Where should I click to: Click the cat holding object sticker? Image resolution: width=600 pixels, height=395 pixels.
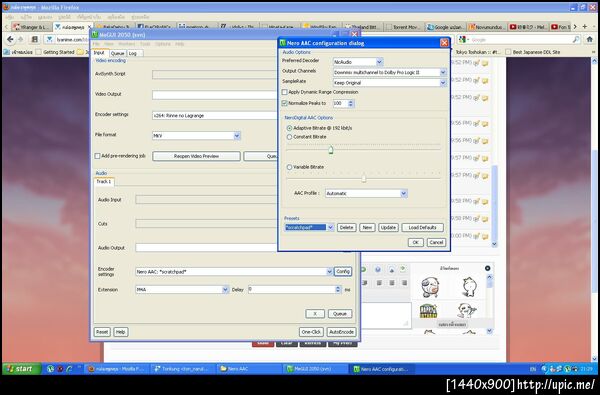point(466,310)
